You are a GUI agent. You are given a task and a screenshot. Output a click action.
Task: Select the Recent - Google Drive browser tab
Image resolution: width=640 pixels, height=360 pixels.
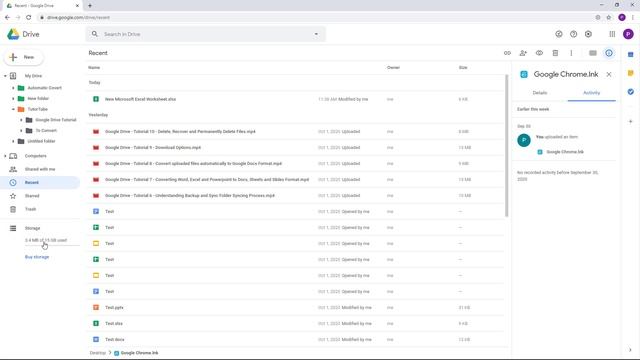pyautogui.click(x=42, y=6)
